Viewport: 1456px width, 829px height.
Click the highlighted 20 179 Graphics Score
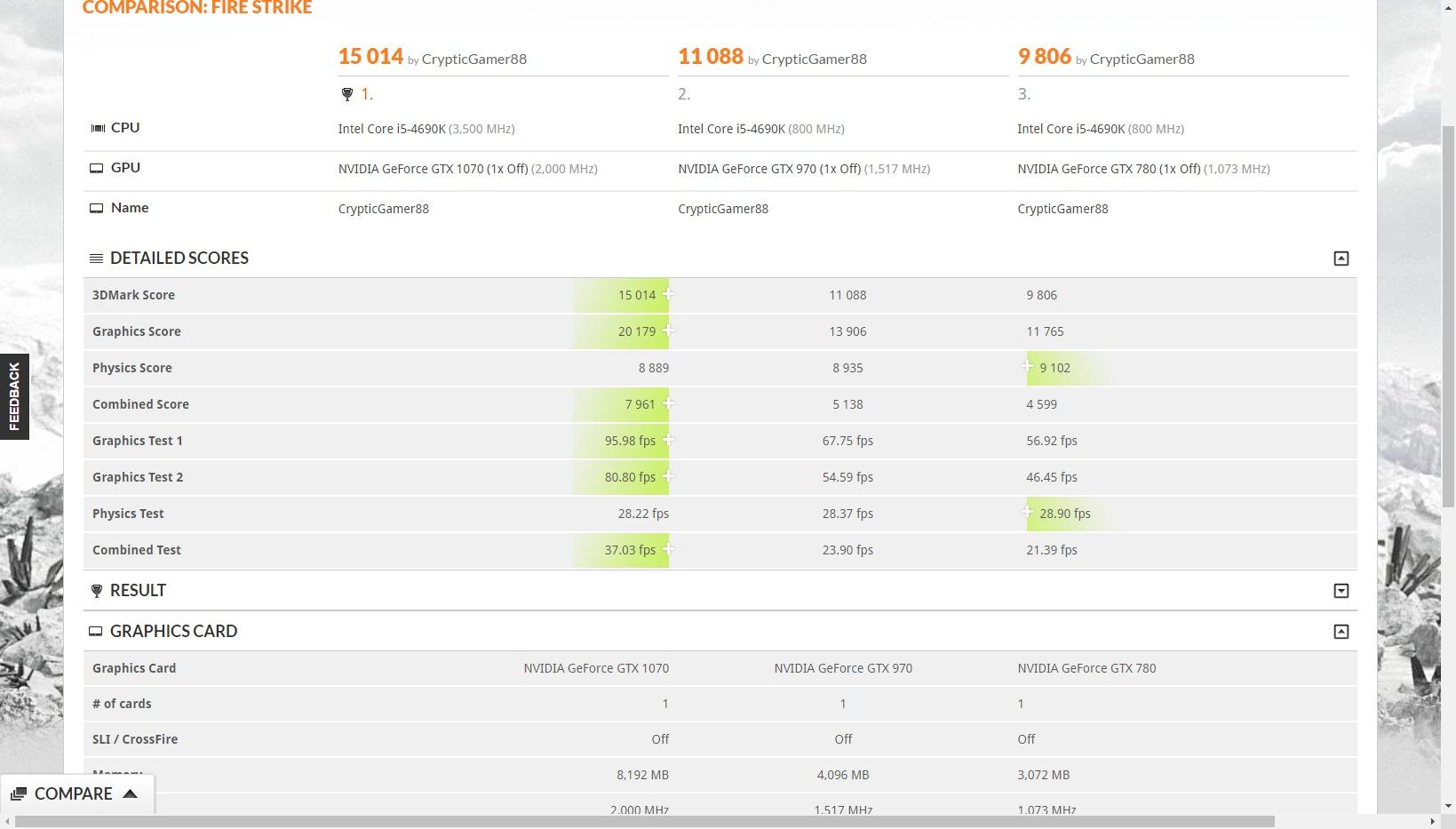[636, 331]
